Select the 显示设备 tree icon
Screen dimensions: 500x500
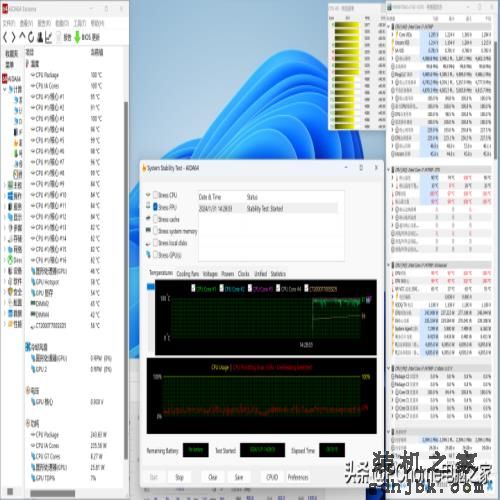tap(11, 217)
